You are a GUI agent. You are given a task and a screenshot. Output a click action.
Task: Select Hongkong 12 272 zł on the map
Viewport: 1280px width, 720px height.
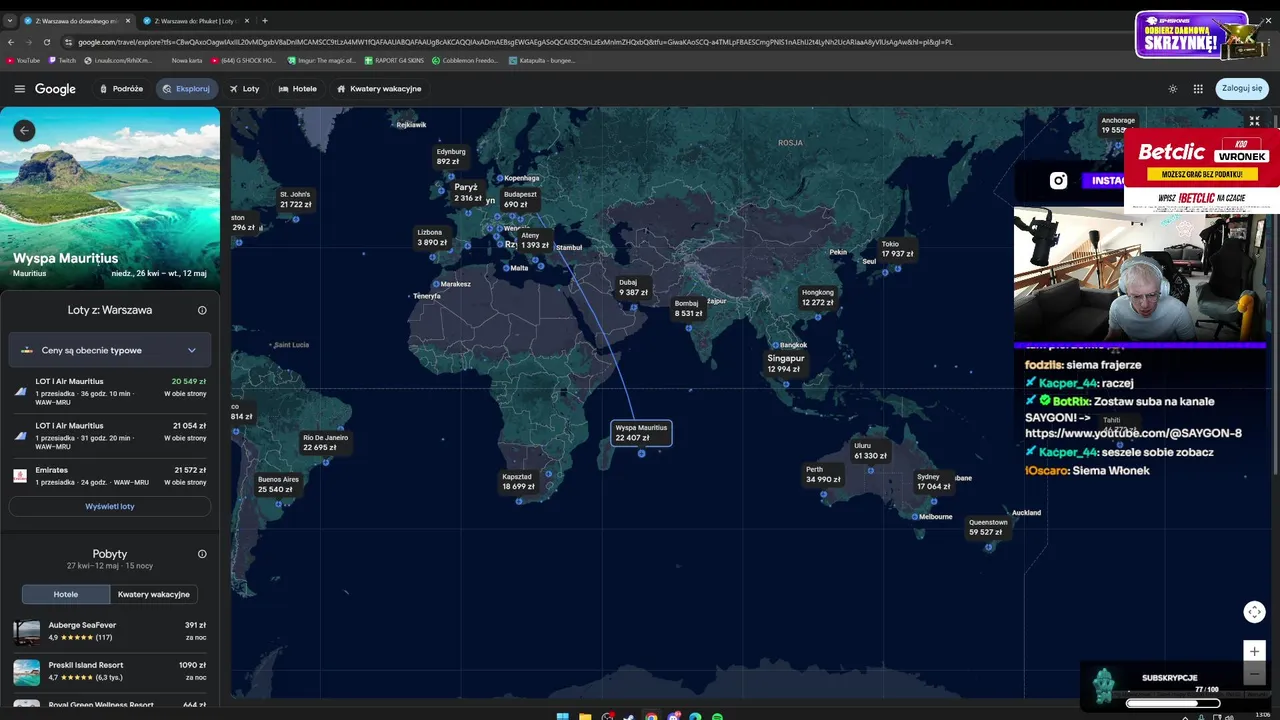[x=817, y=298]
